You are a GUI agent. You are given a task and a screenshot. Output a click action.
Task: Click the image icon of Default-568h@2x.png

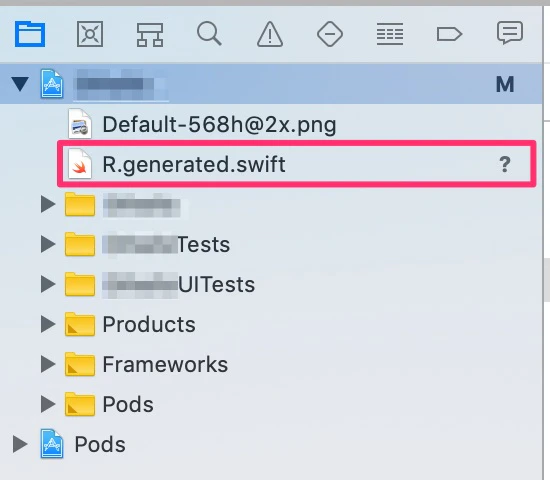coord(80,124)
